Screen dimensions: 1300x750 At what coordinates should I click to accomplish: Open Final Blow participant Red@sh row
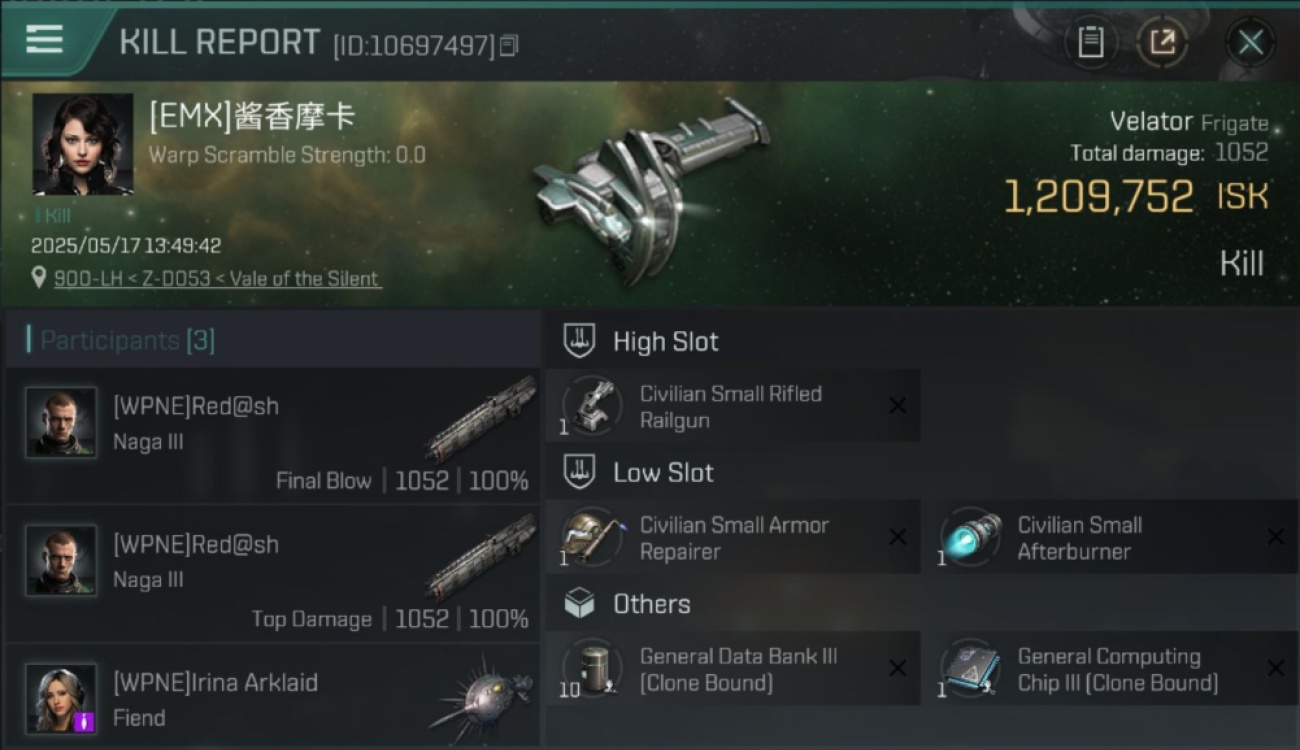[x=272, y=435]
